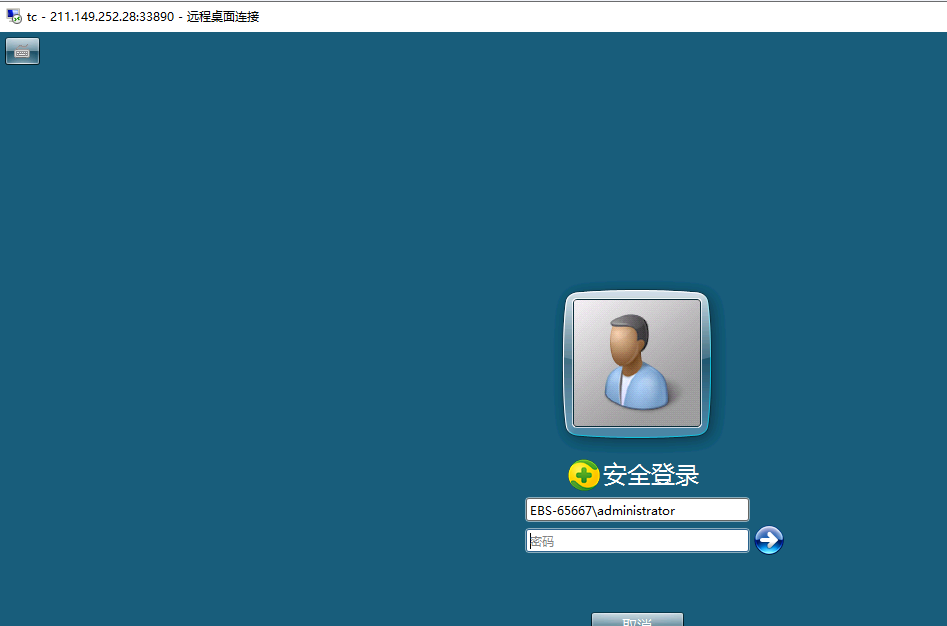Click the 远程桌面连接 title bar text

[x=222, y=17]
